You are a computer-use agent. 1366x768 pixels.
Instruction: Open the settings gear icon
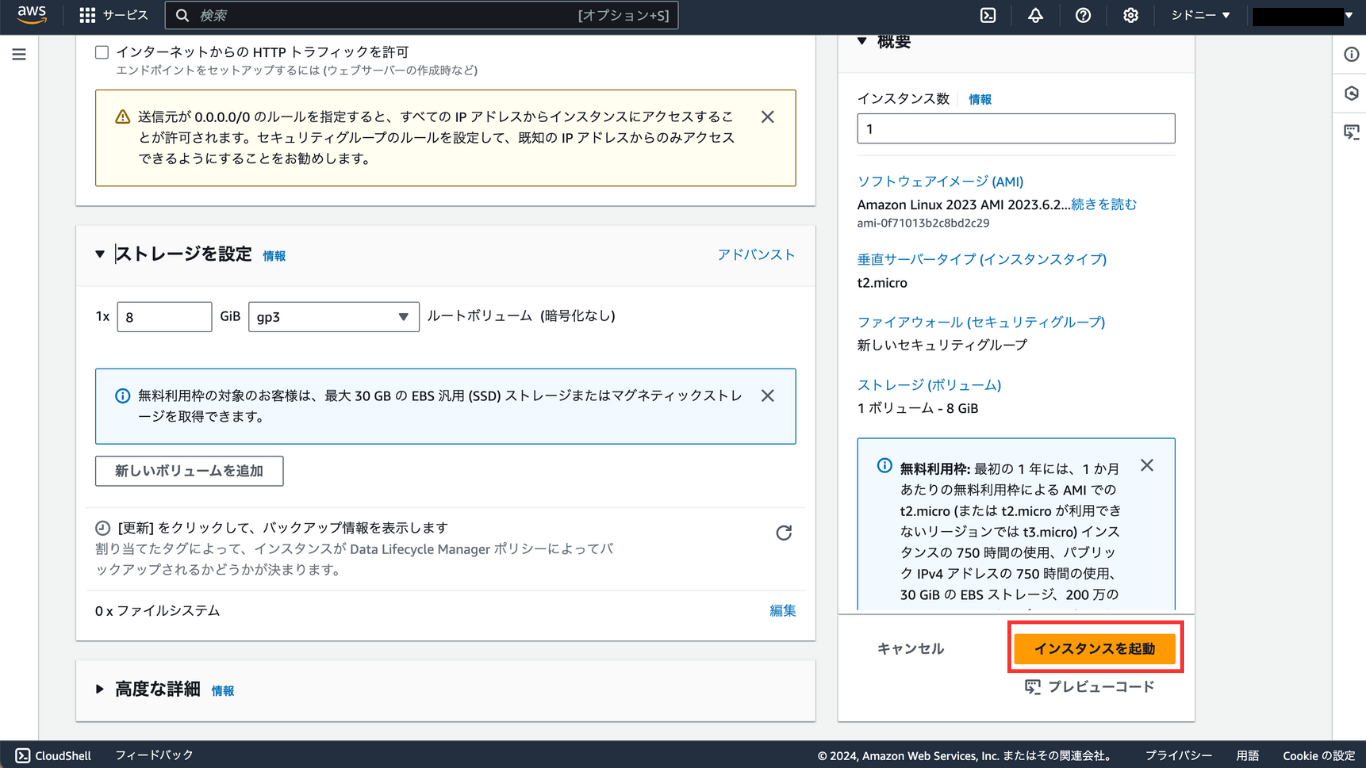pos(1131,15)
